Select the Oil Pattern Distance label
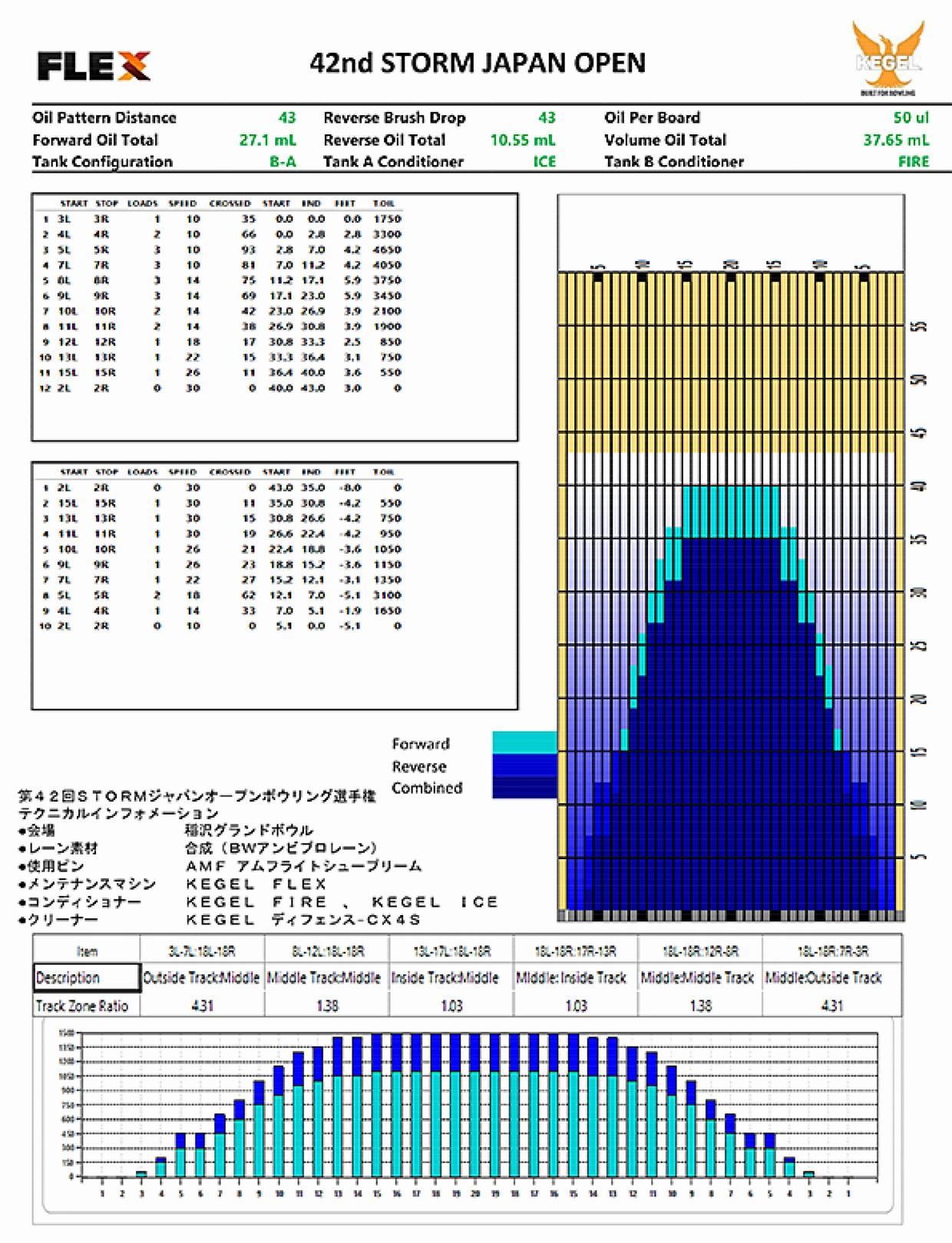Screen dimensions: 952x1243 (x=104, y=117)
